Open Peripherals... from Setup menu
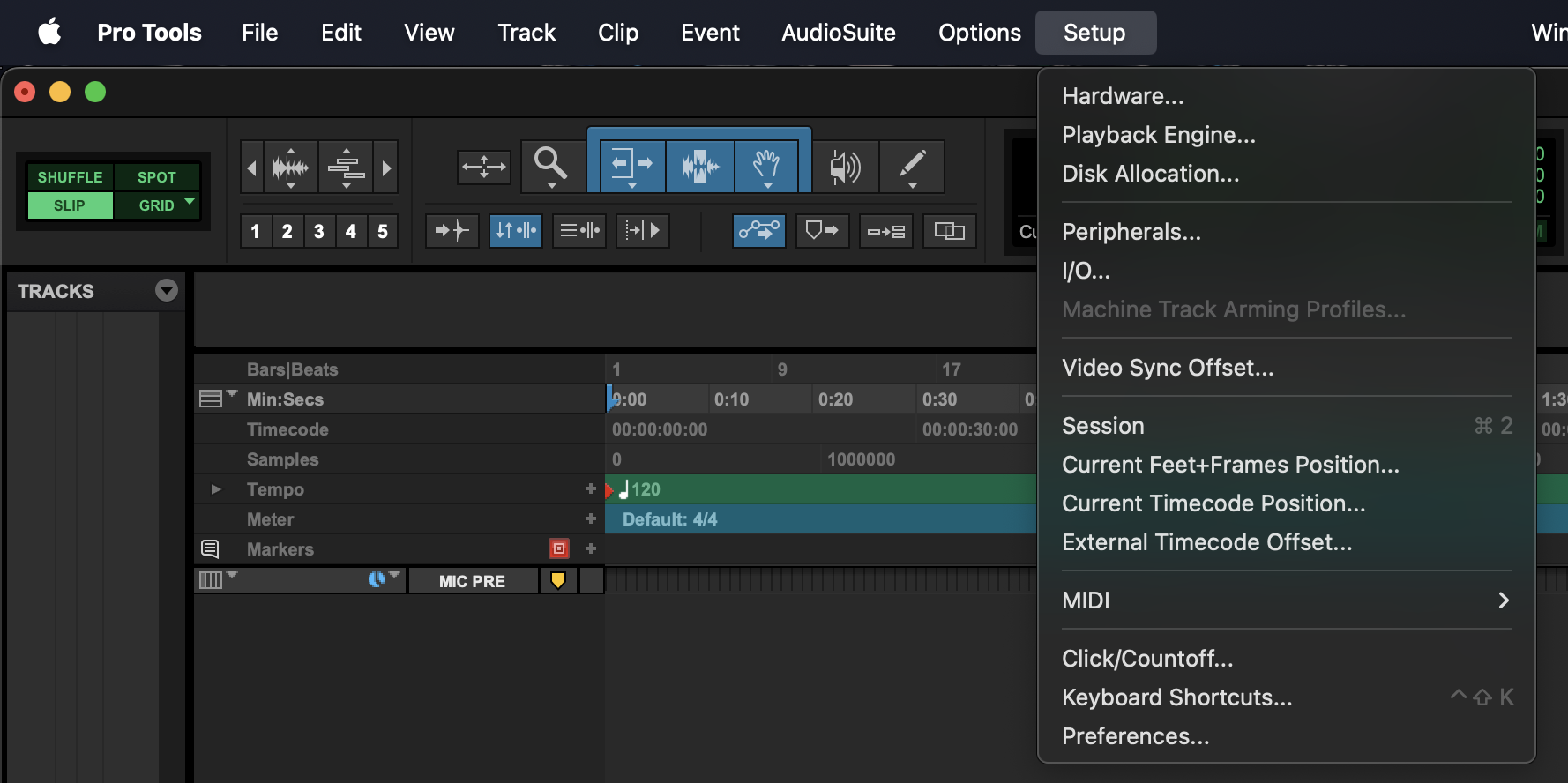The width and height of the screenshot is (1568, 783). coord(1287,232)
